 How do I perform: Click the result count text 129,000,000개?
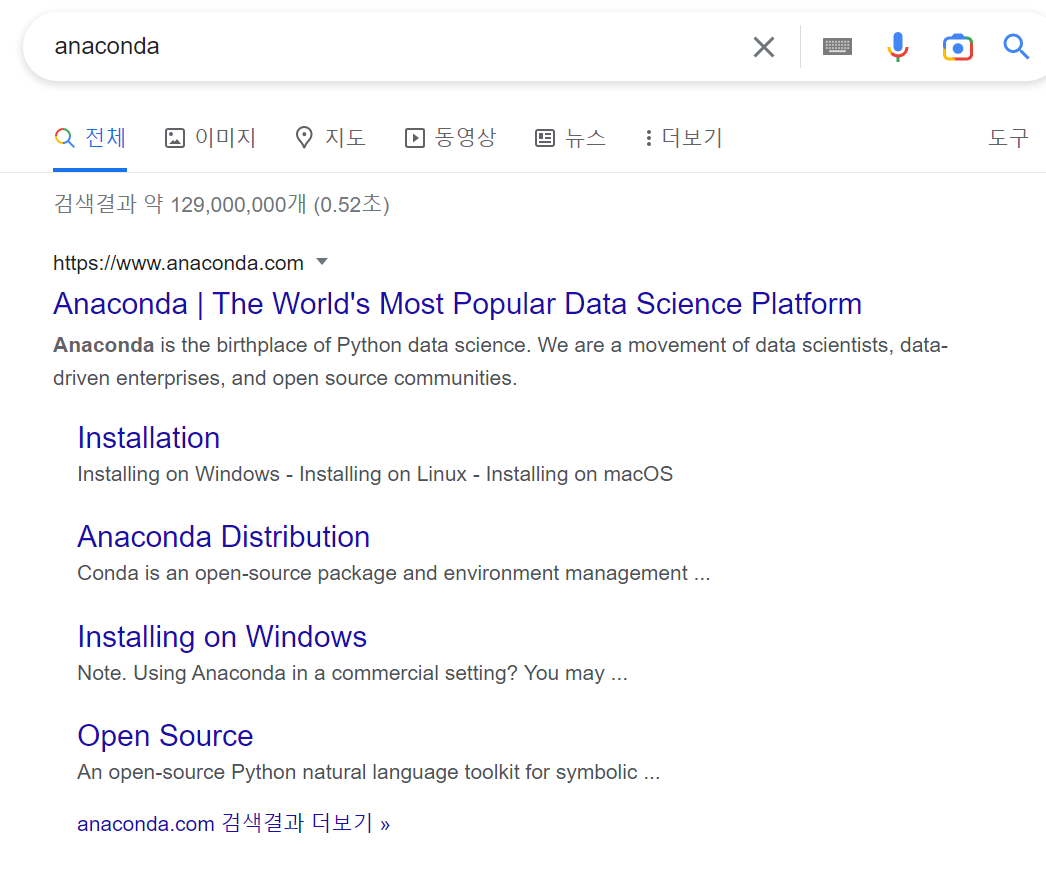click(x=238, y=205)
